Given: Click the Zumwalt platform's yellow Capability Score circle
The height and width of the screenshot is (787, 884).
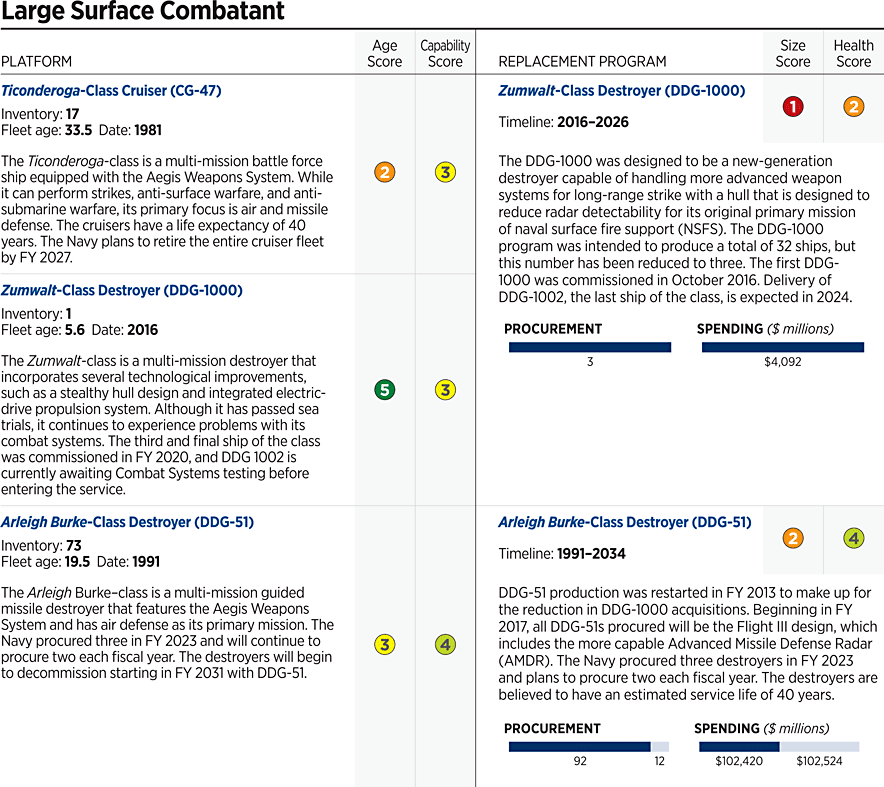Looking at the screenshot, I should 445,390.
